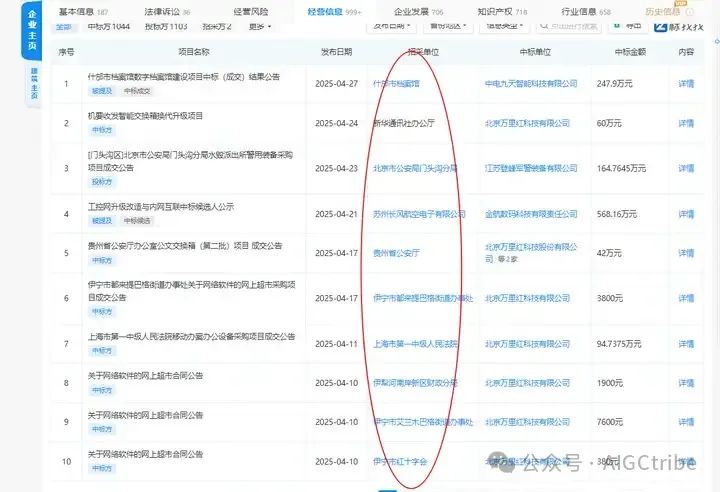The height and width of the screenshot is (492, 720).
Task: Open project 门头沟分局水毁派出所警用装备采购 notice
Action: [190, 161]
